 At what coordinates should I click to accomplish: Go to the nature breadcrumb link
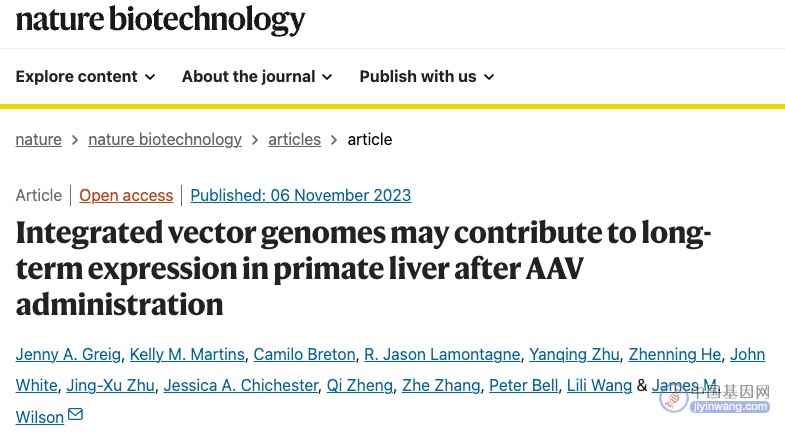tap(39, 139)
